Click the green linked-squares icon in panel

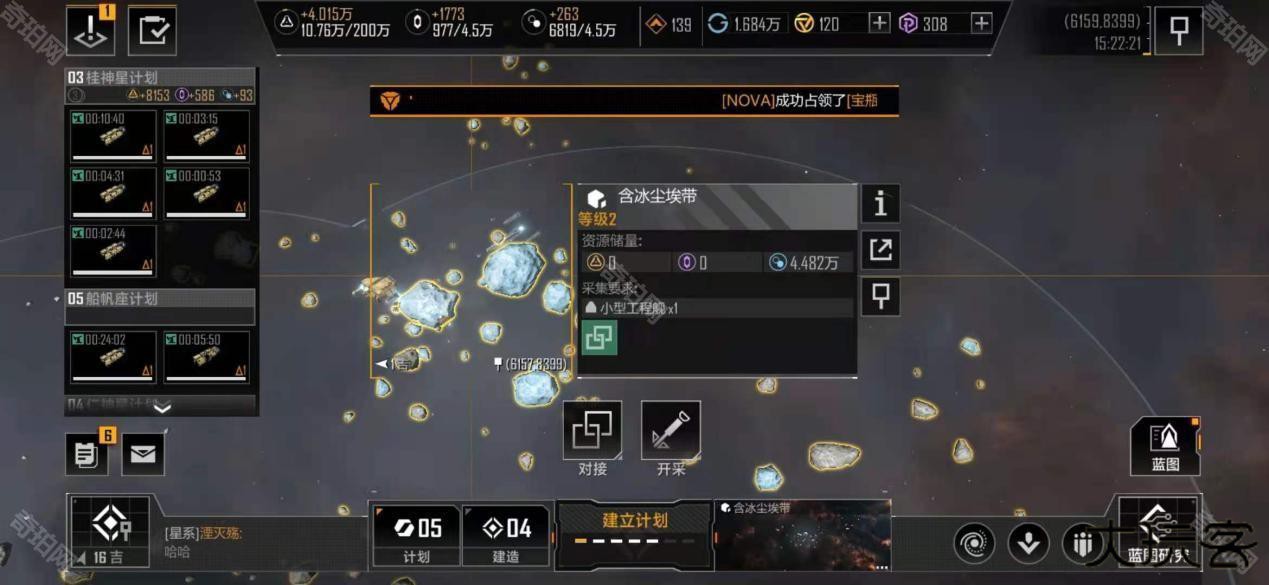(x=599, y=338)
